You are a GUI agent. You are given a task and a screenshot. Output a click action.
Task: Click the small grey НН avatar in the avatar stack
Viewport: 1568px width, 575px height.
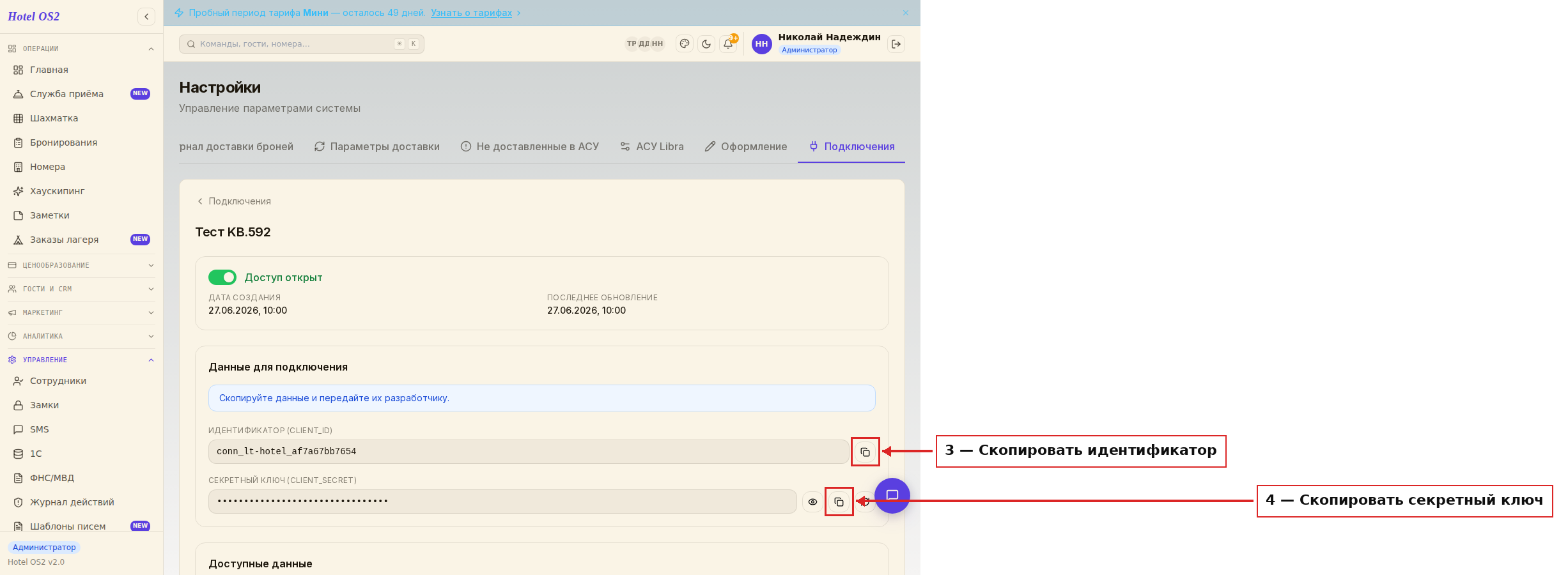pos(658,44)
